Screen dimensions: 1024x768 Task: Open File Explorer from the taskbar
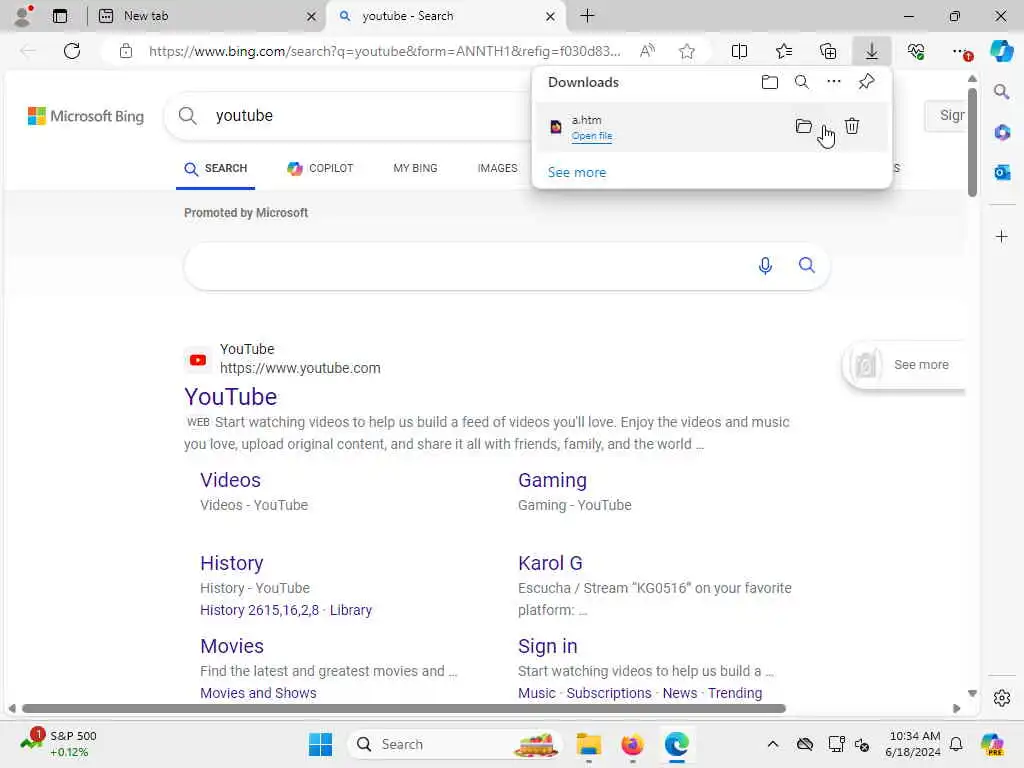(588, 744)
